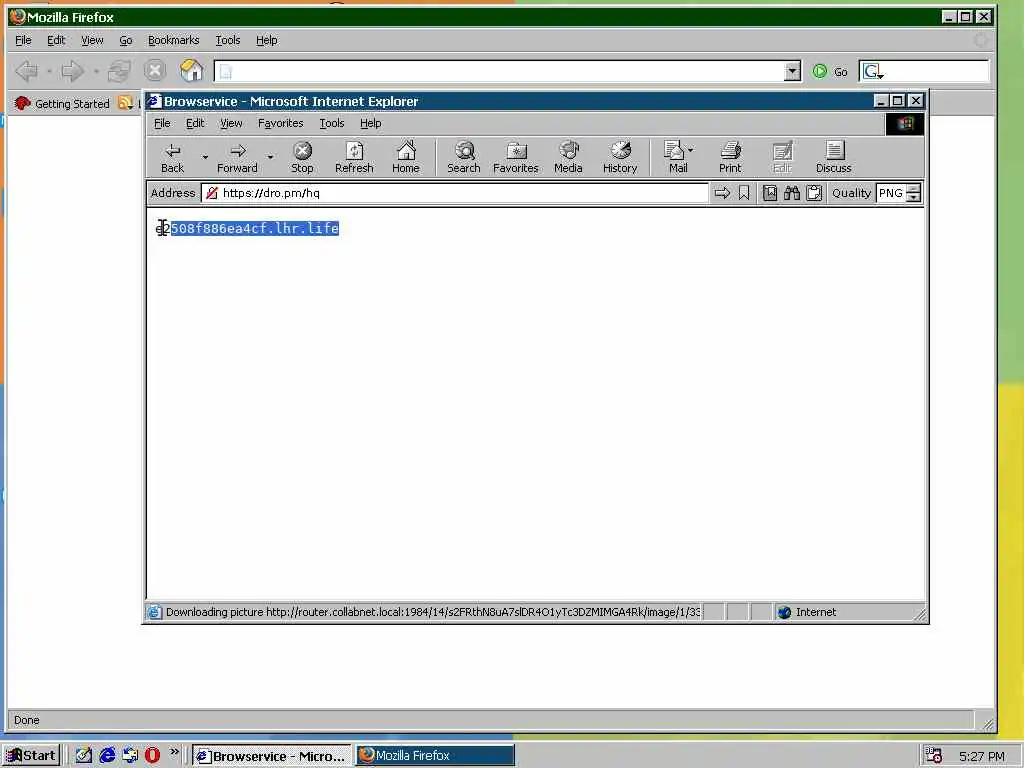The width and height of the screenshot is (1024, 768).
Task: Click the Internet Explorer address field
Action: click(455, 193)
